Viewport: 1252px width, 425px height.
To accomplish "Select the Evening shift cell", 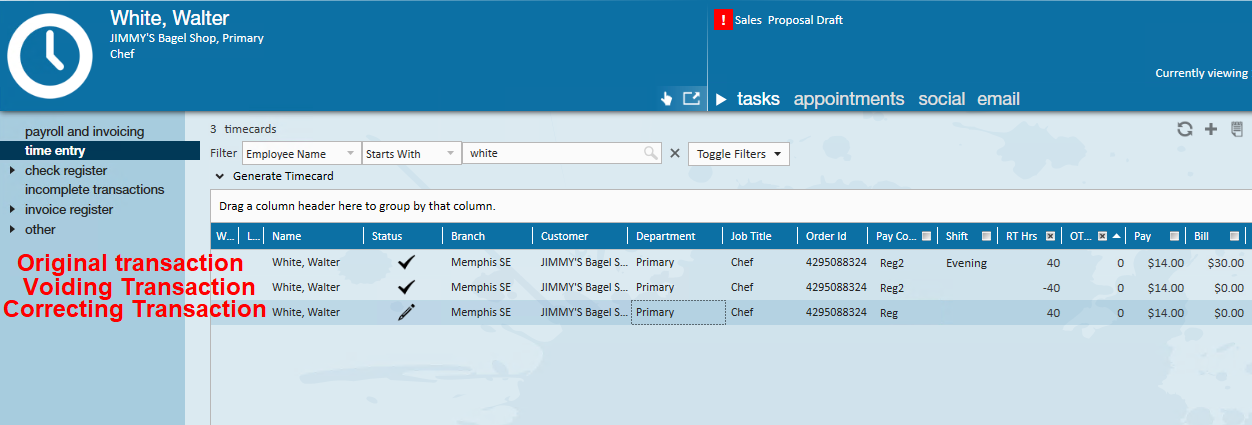I will (966, 263).
